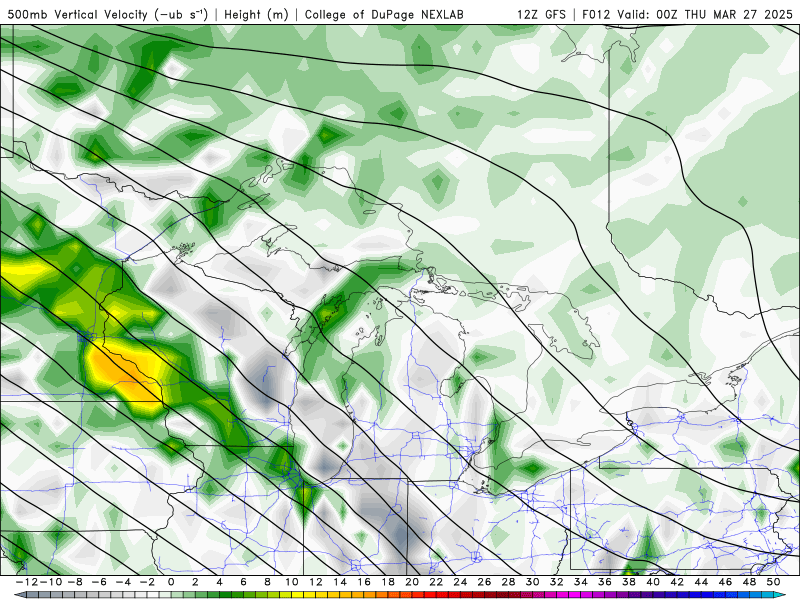Click the "32" color scale label

(x=557, y=582)
